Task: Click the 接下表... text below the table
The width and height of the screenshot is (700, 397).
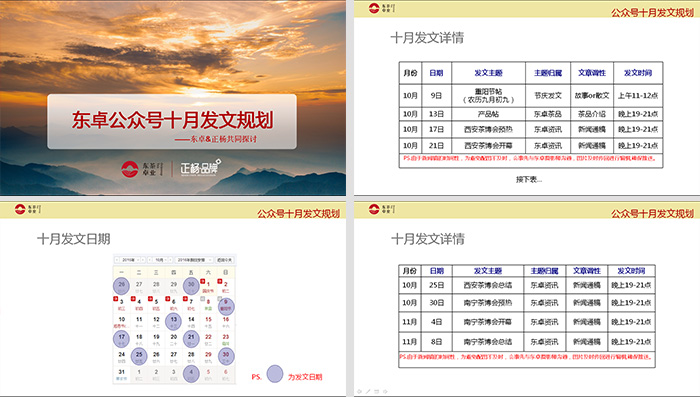Action: click(529, 180)
